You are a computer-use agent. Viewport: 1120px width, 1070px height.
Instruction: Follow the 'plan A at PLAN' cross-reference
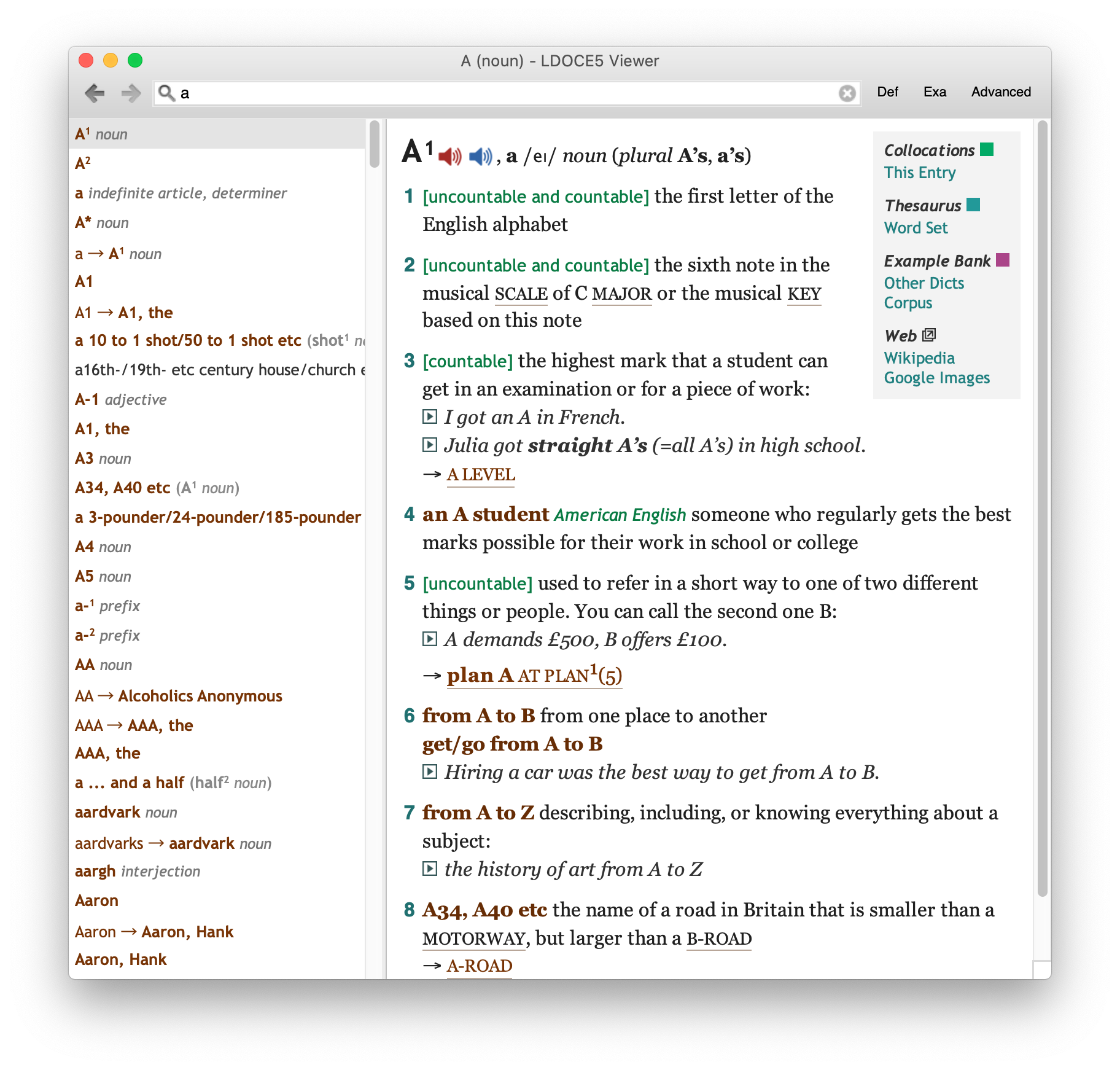point(534,675)
